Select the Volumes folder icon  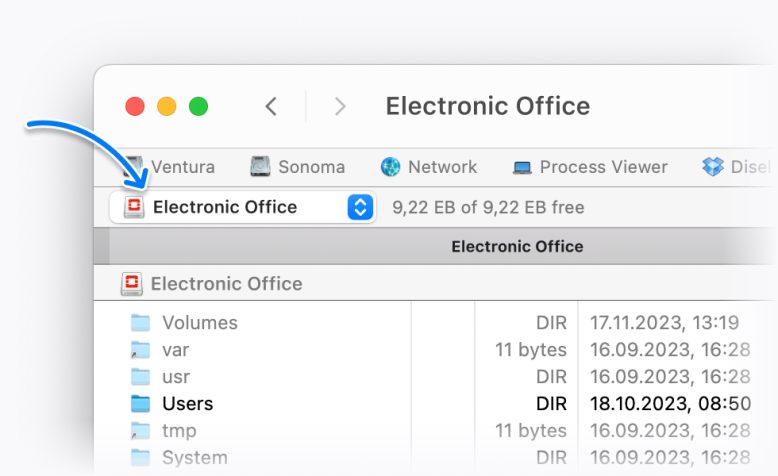(141, 323)
